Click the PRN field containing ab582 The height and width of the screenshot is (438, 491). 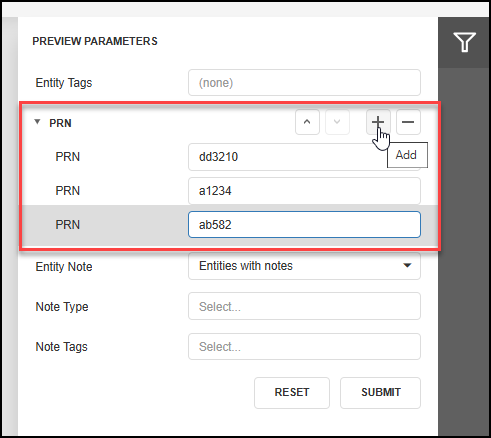[304, 225]
